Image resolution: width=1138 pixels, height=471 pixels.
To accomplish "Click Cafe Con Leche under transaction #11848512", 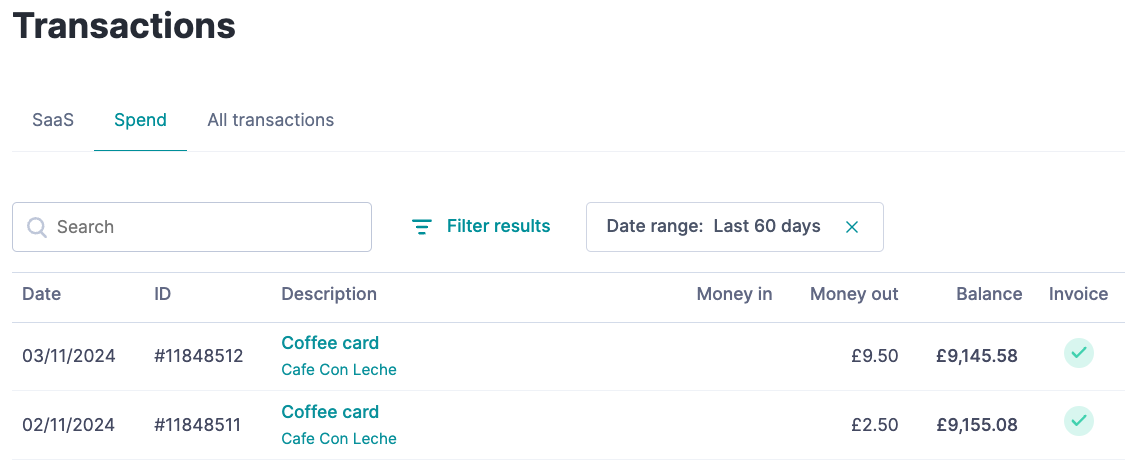I will pyautogui.click(x=339, y=370).
